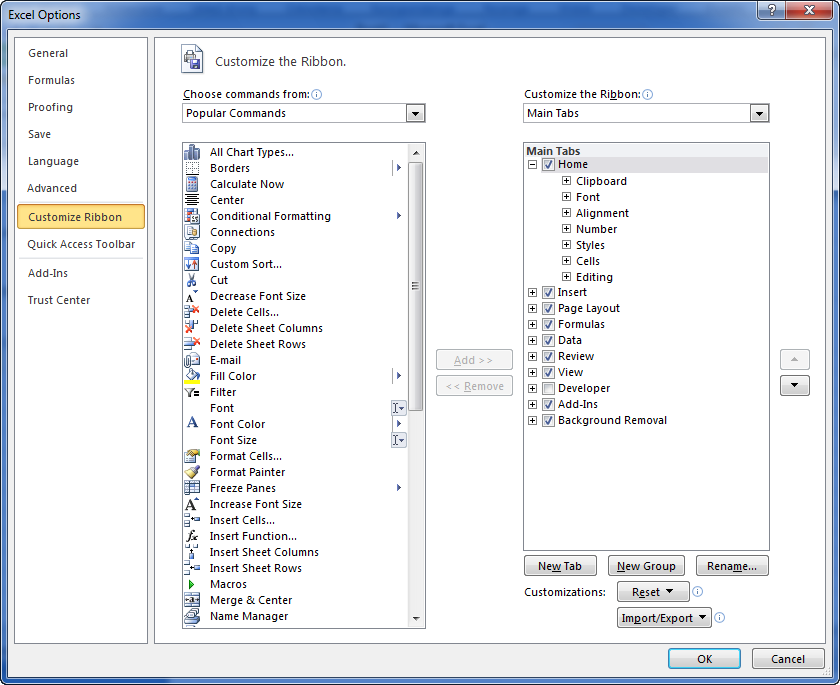840x685 pixels.
Task: Click the Filter funnel icon
Action: [192, 393]
